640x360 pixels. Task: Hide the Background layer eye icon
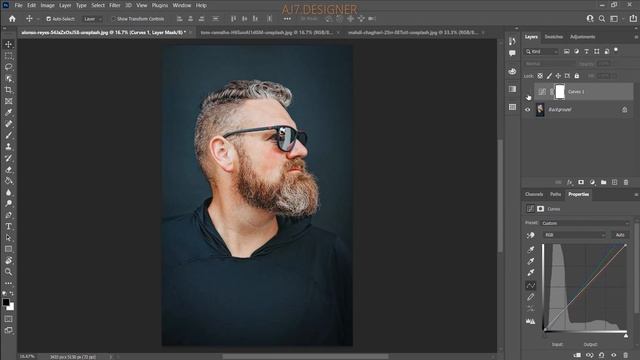coord(528,110)
